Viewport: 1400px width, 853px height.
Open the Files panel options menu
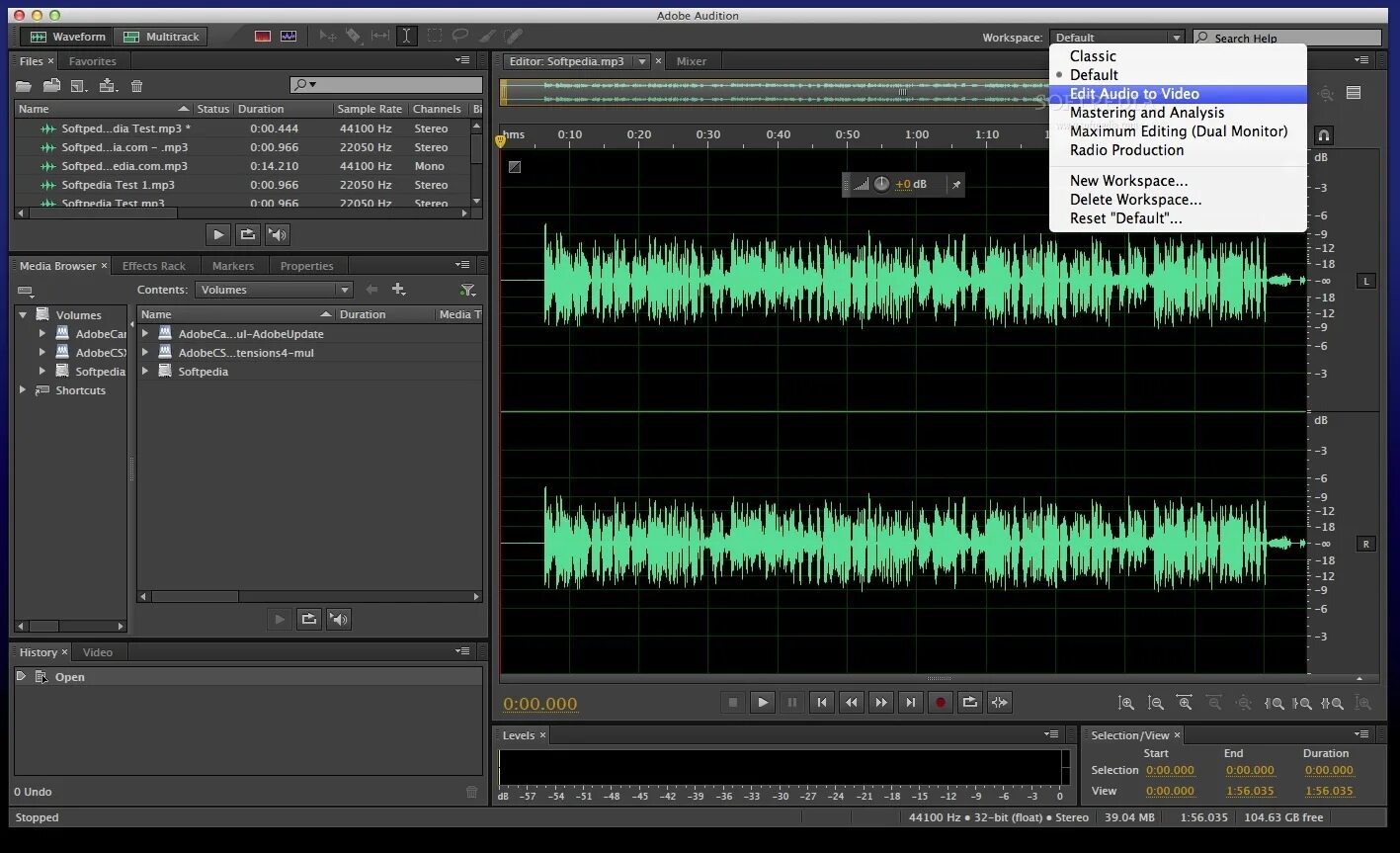point(462,60)
